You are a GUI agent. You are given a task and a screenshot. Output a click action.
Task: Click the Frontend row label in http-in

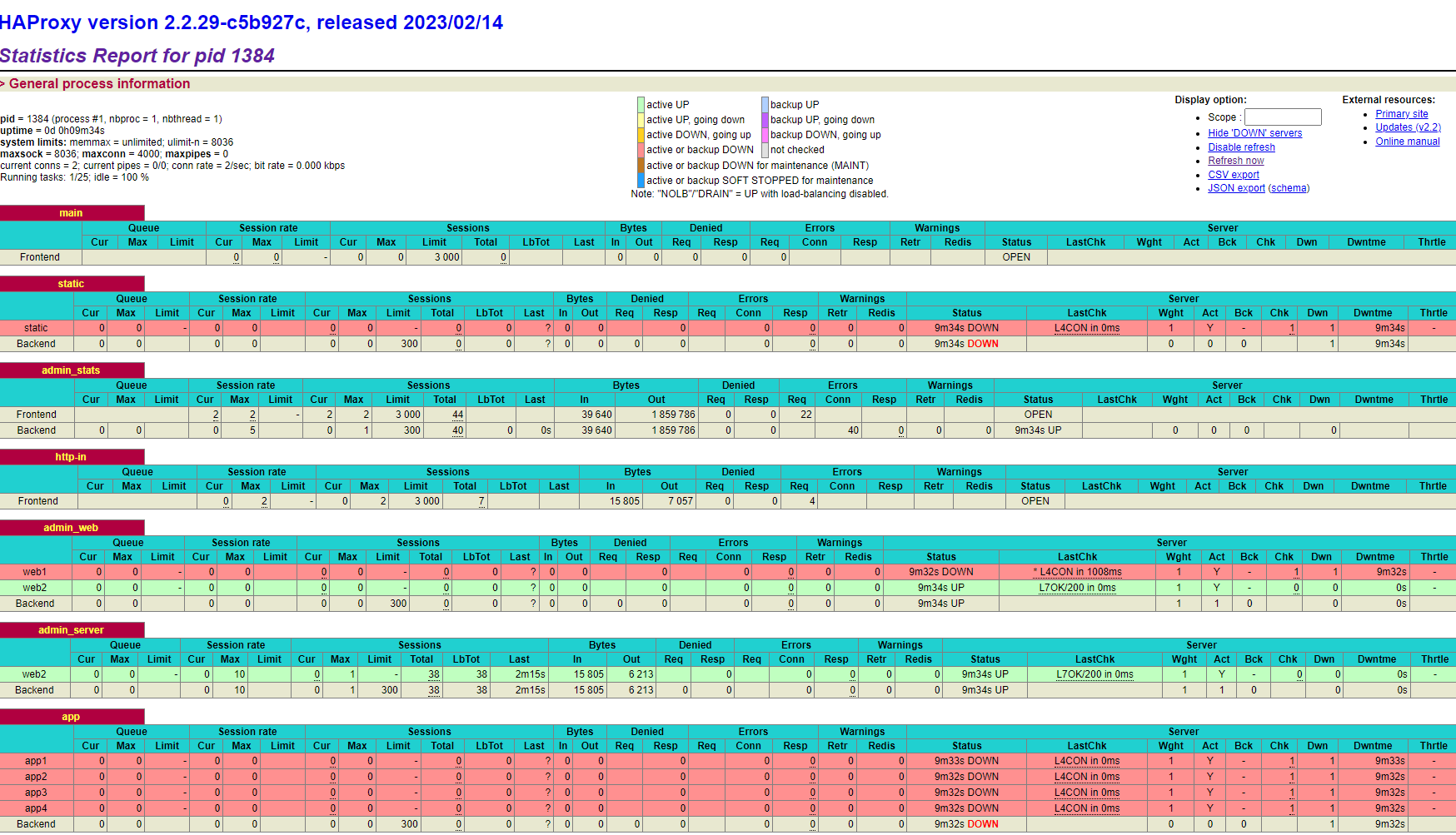38,501
